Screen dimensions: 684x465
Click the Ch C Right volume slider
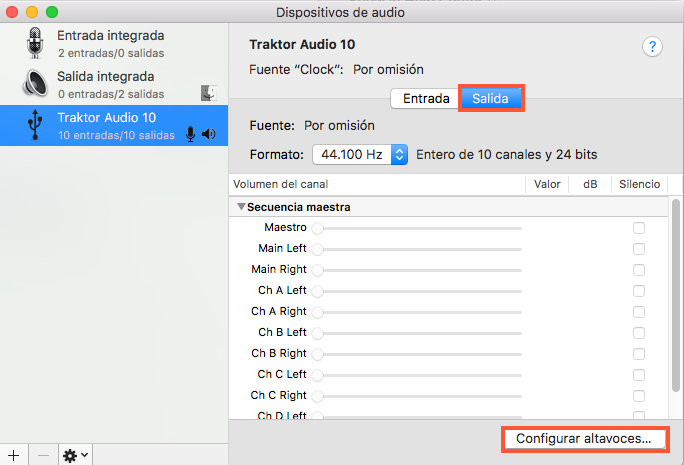tap(417, 396)
